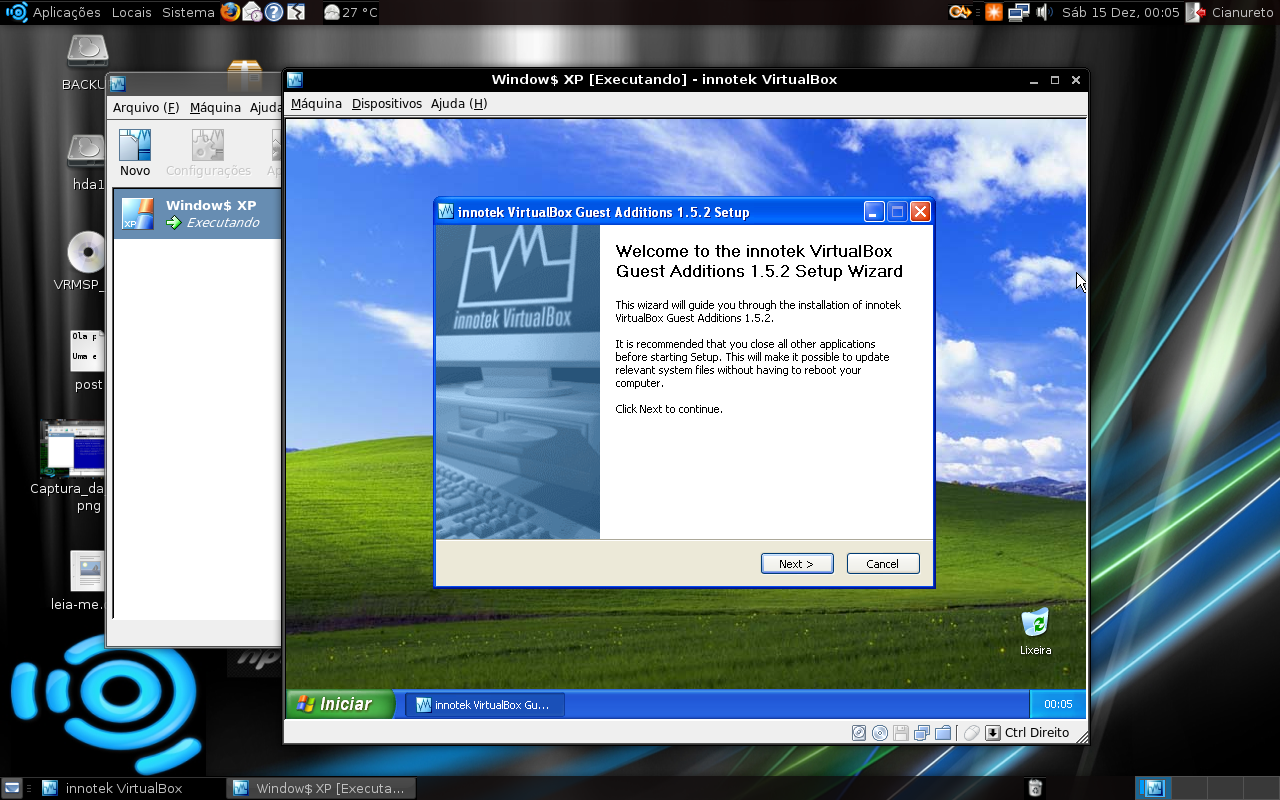Image resolution: width=1280 pixels, height=800 pixels.
Task: Click the network adapter icon in VM status bar
Action: tap(922, 733)
